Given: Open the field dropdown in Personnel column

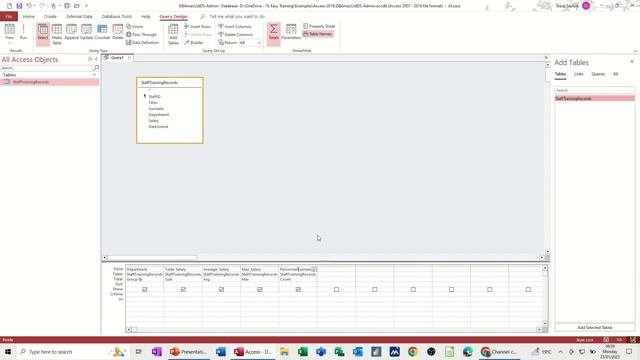Looking at the screenshot, I should 314,269.
